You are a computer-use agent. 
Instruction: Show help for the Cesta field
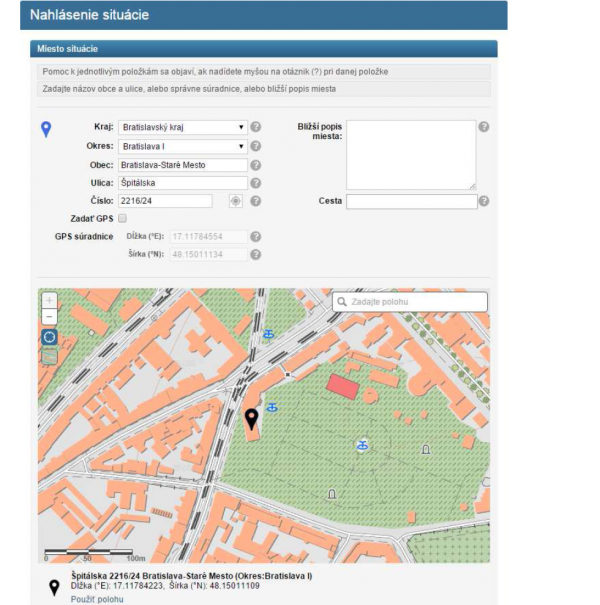pos(483,201)
